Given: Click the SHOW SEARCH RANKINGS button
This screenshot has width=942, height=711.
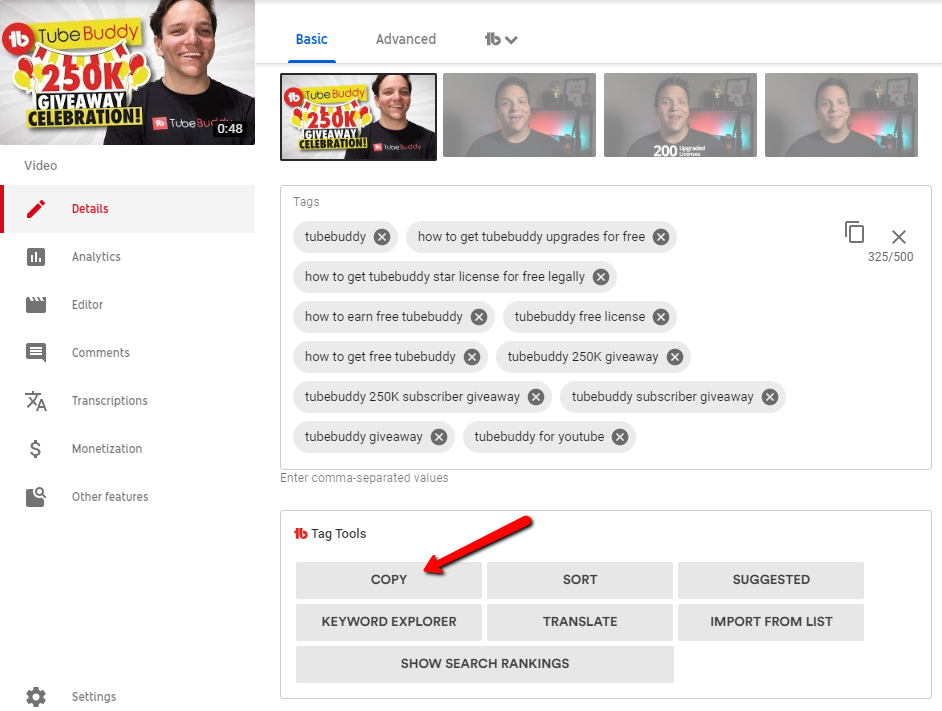Looking at the screenshot, I should (x=484, y=664).
